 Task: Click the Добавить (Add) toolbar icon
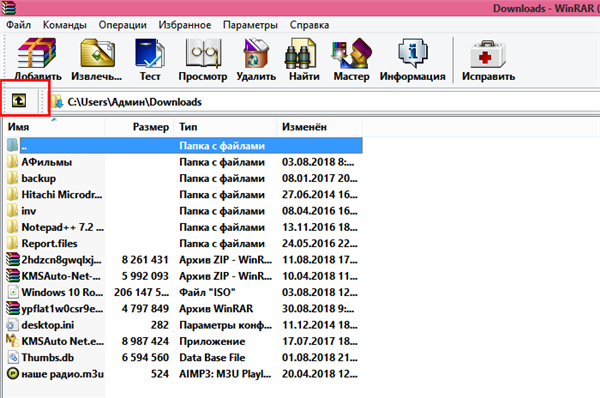(38, 54)
